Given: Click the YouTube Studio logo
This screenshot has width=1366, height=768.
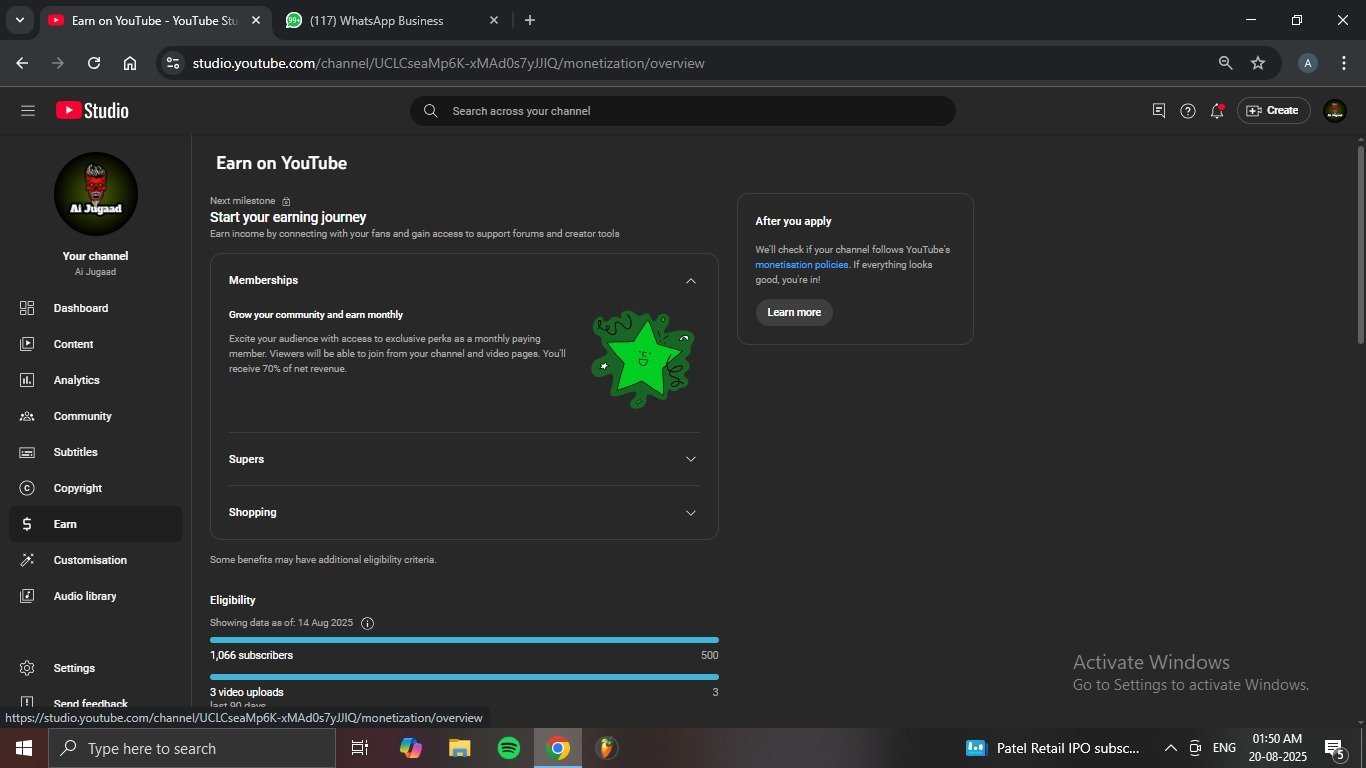Looking at the screenshot, I should tap(92, 111).
